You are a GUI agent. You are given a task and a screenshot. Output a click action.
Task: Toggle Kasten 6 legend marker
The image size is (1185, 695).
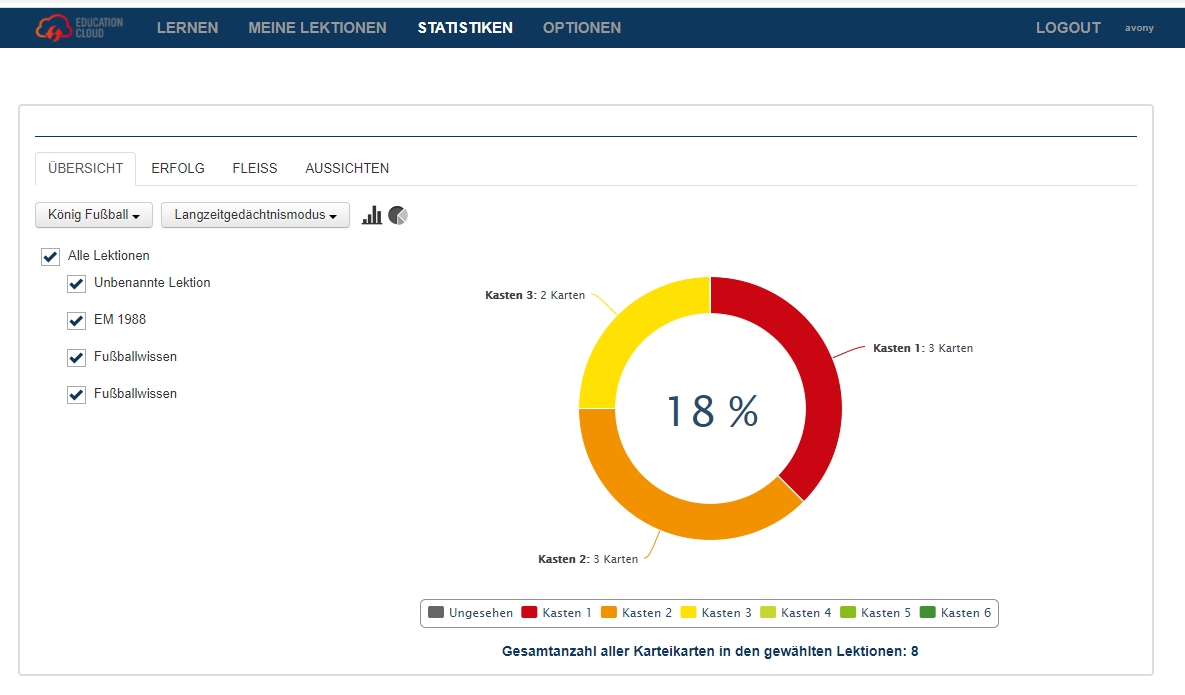point(928,612)
